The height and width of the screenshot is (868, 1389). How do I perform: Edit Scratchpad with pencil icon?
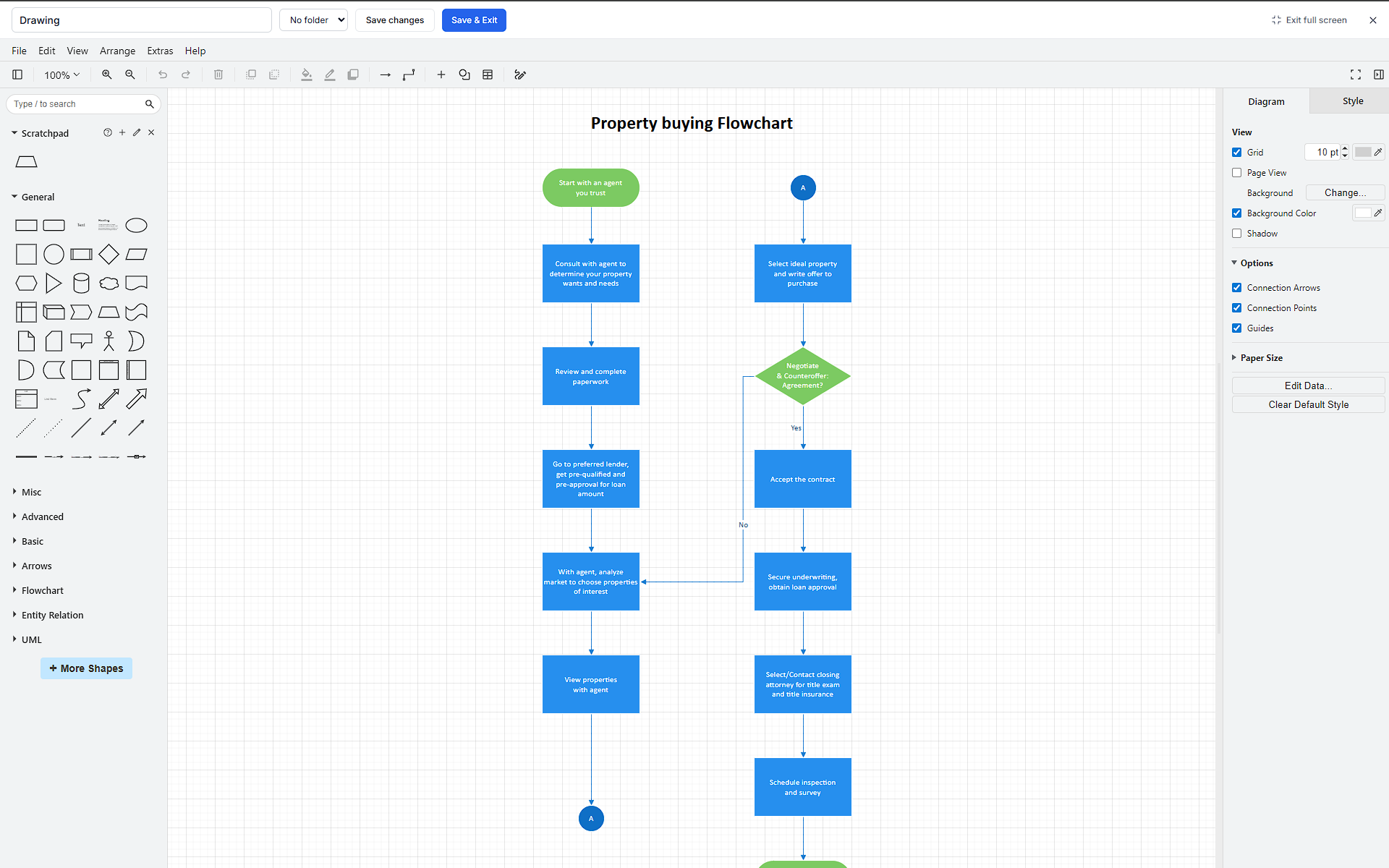tap(137, 132)
